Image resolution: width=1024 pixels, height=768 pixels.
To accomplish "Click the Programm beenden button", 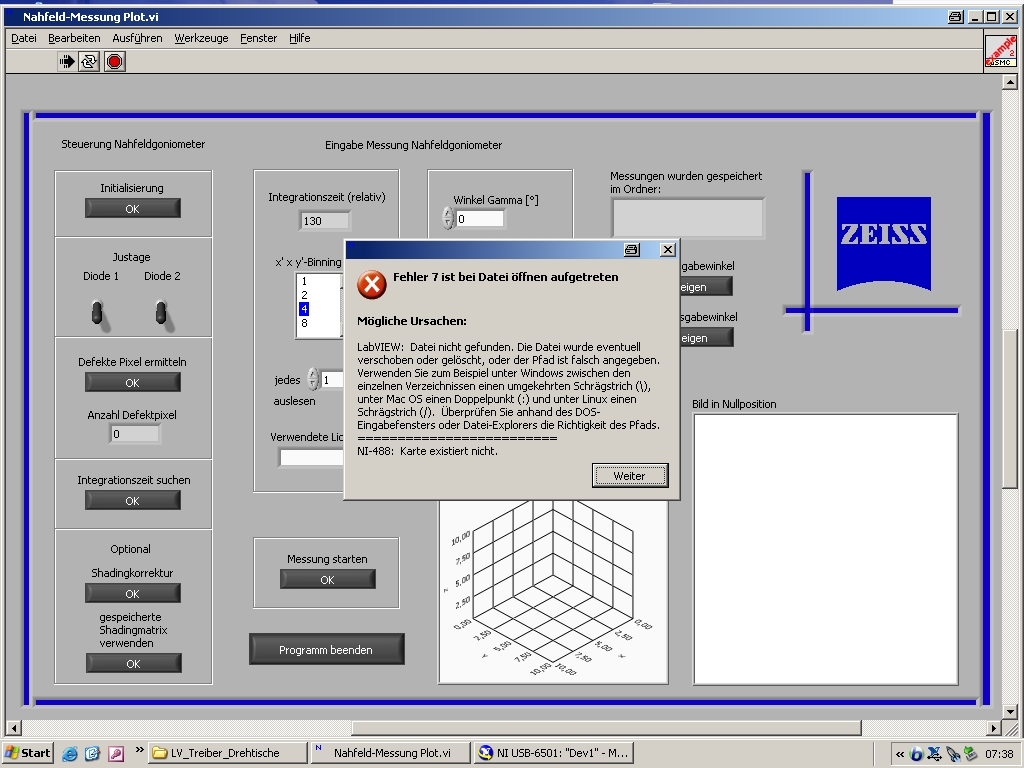I will pyautogui.click(x=326, y=649).
